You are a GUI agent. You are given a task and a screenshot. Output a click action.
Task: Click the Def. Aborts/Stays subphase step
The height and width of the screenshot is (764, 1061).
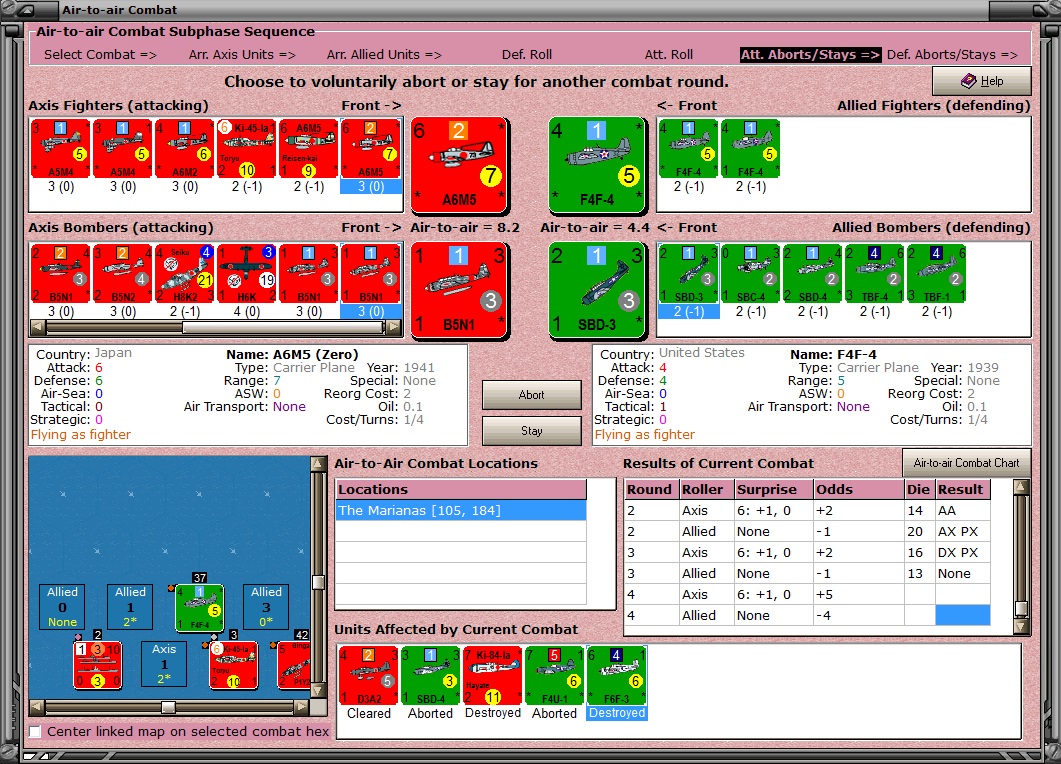(x=952, y=55)
